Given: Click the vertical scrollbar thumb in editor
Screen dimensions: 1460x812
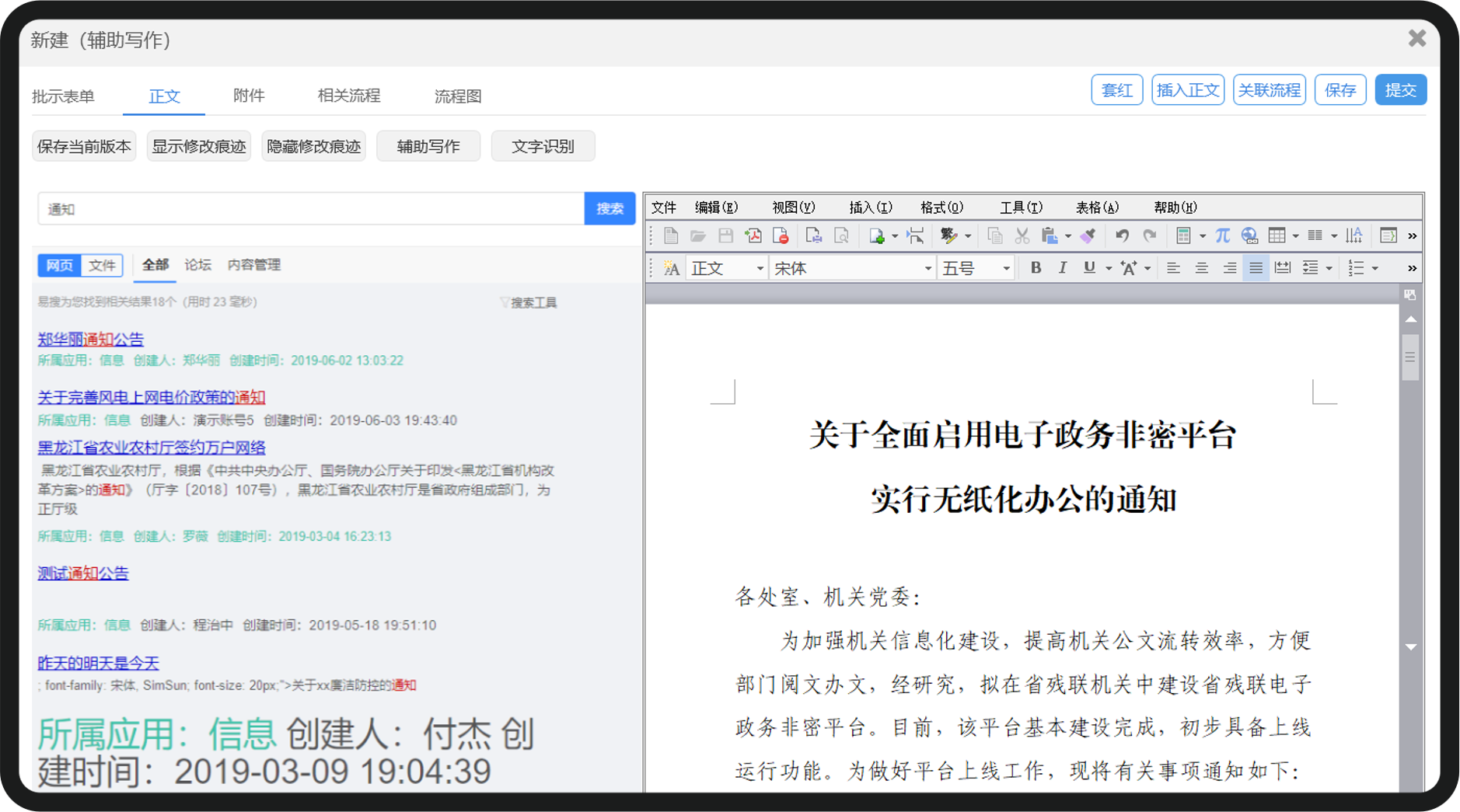Looking at the screenshot, I should pyautogui.click(x=1410, y=357).
